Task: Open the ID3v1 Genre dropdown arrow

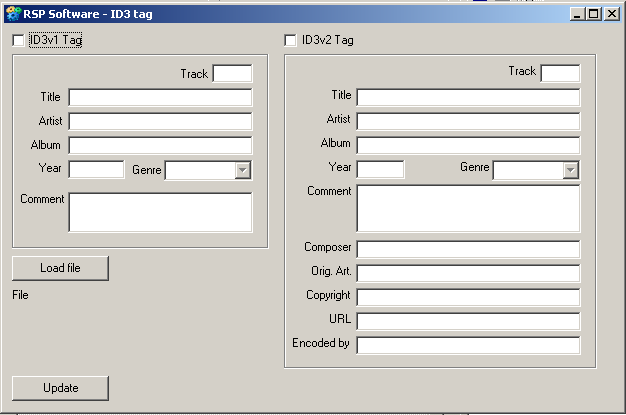Action: coord(242,170)
